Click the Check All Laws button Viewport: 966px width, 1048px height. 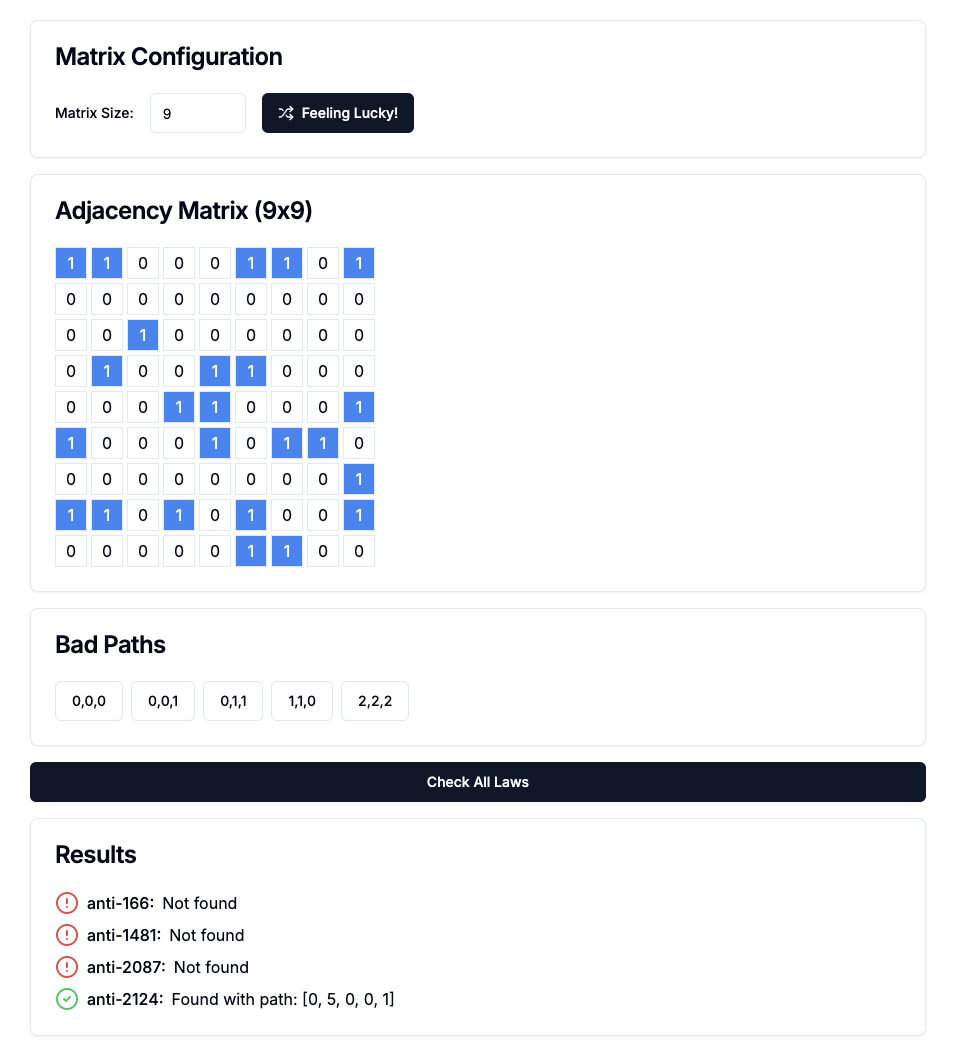[478, 782]
